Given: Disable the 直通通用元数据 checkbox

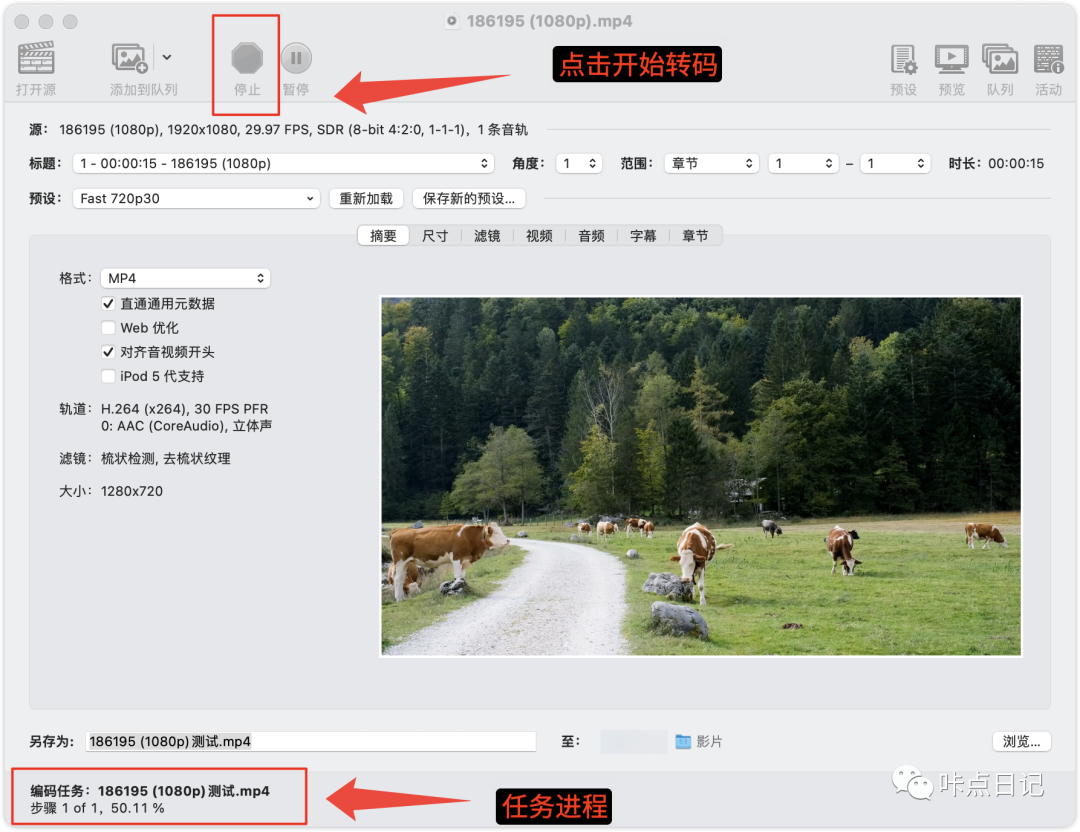Looking at the screenshot, I should click(x=108, y=303).
